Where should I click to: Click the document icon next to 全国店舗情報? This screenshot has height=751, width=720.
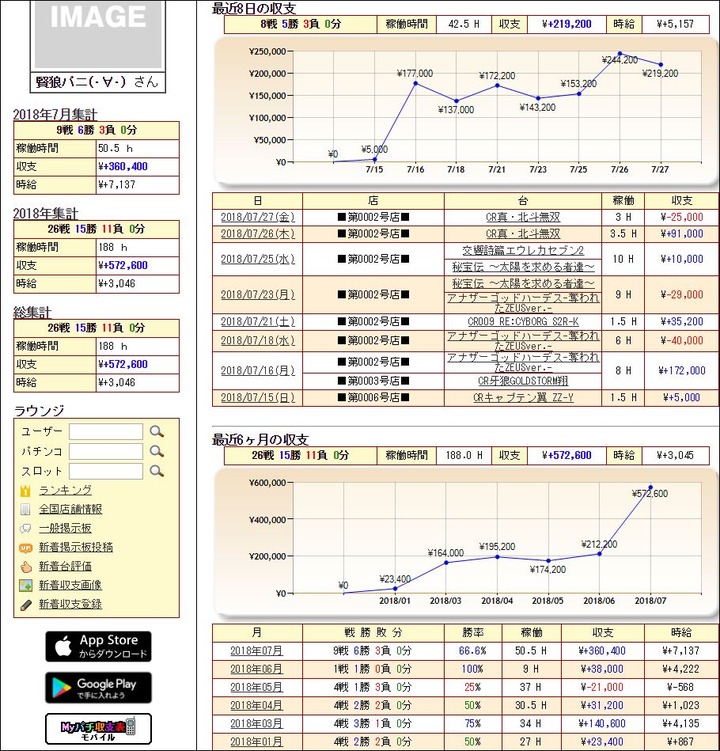(x=25, y=509)
